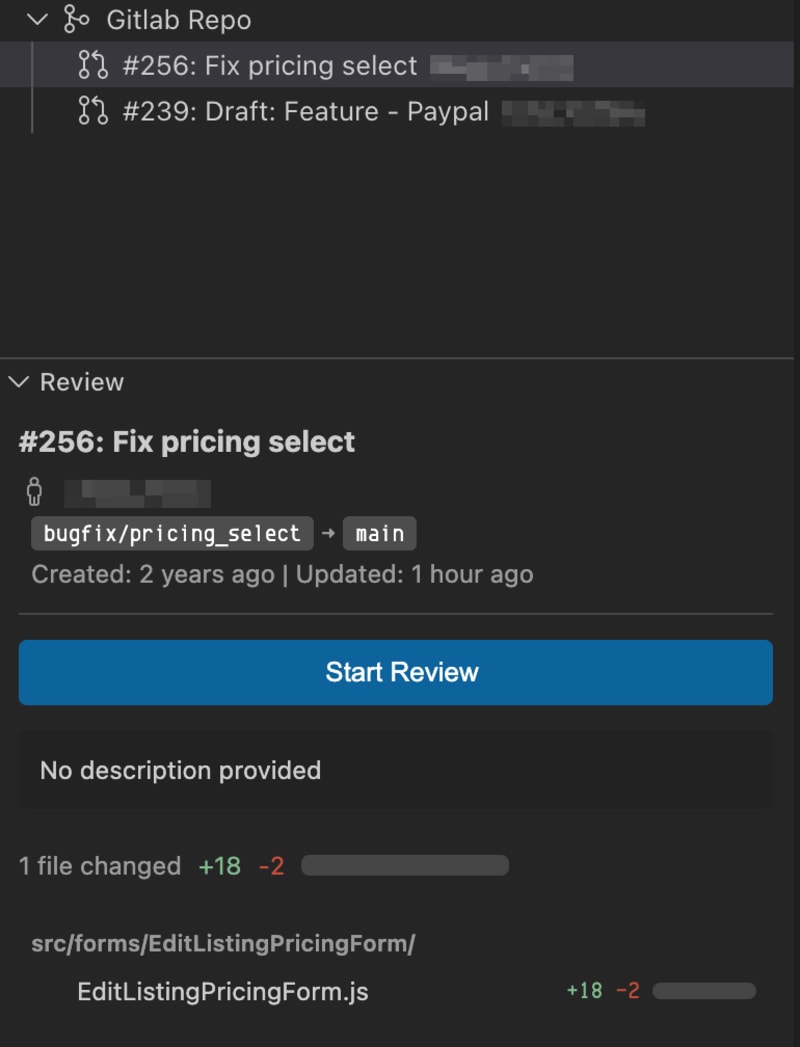The image size is (800, 1047).
Task: Collapse the Review section
Action: click(17, 381)
